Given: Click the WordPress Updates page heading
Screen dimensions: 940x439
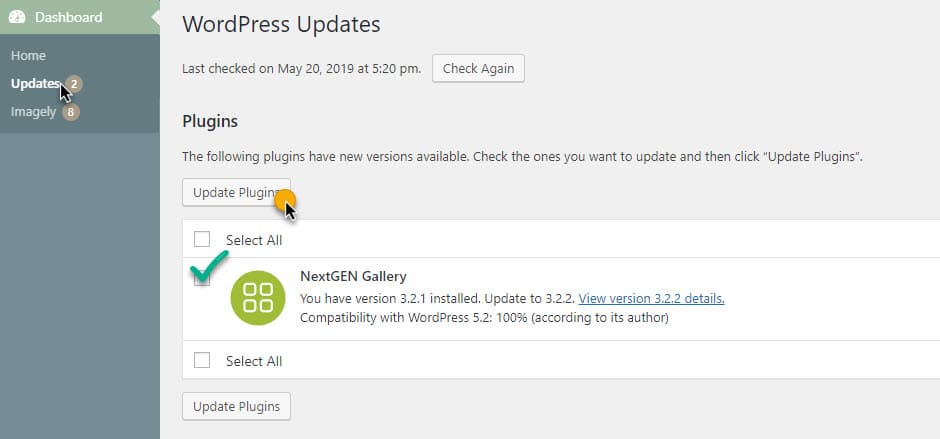Looking at the screenshot, I should pyautogui.click(x=281, y=25).
